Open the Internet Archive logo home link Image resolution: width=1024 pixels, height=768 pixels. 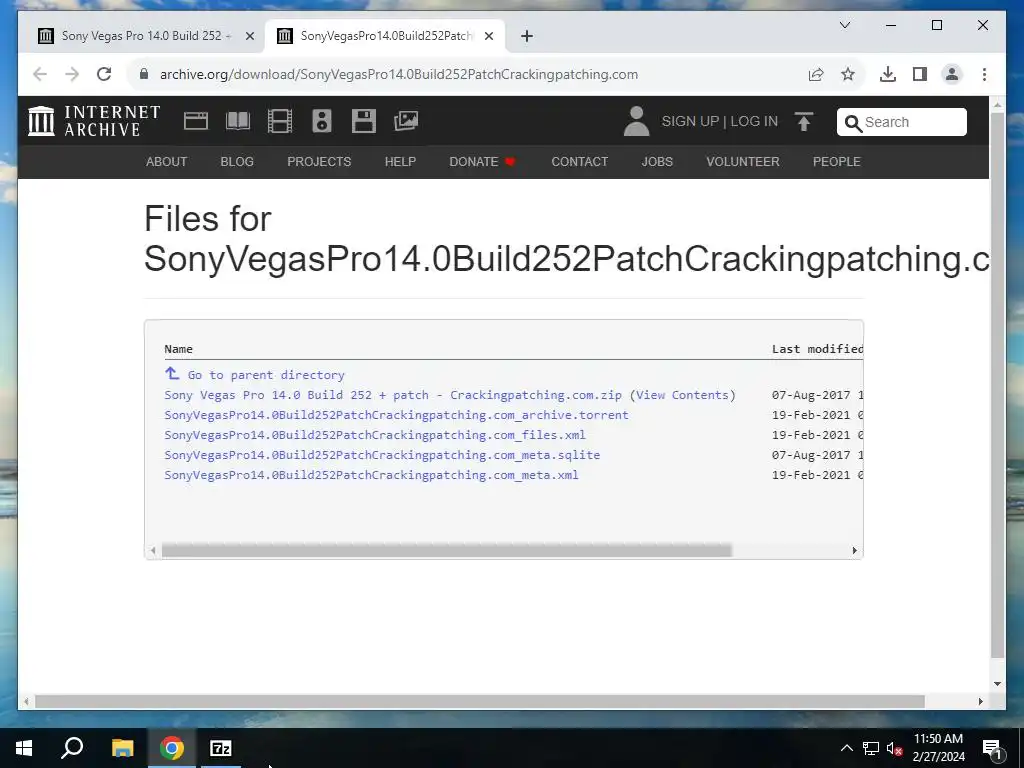(93, 121)
